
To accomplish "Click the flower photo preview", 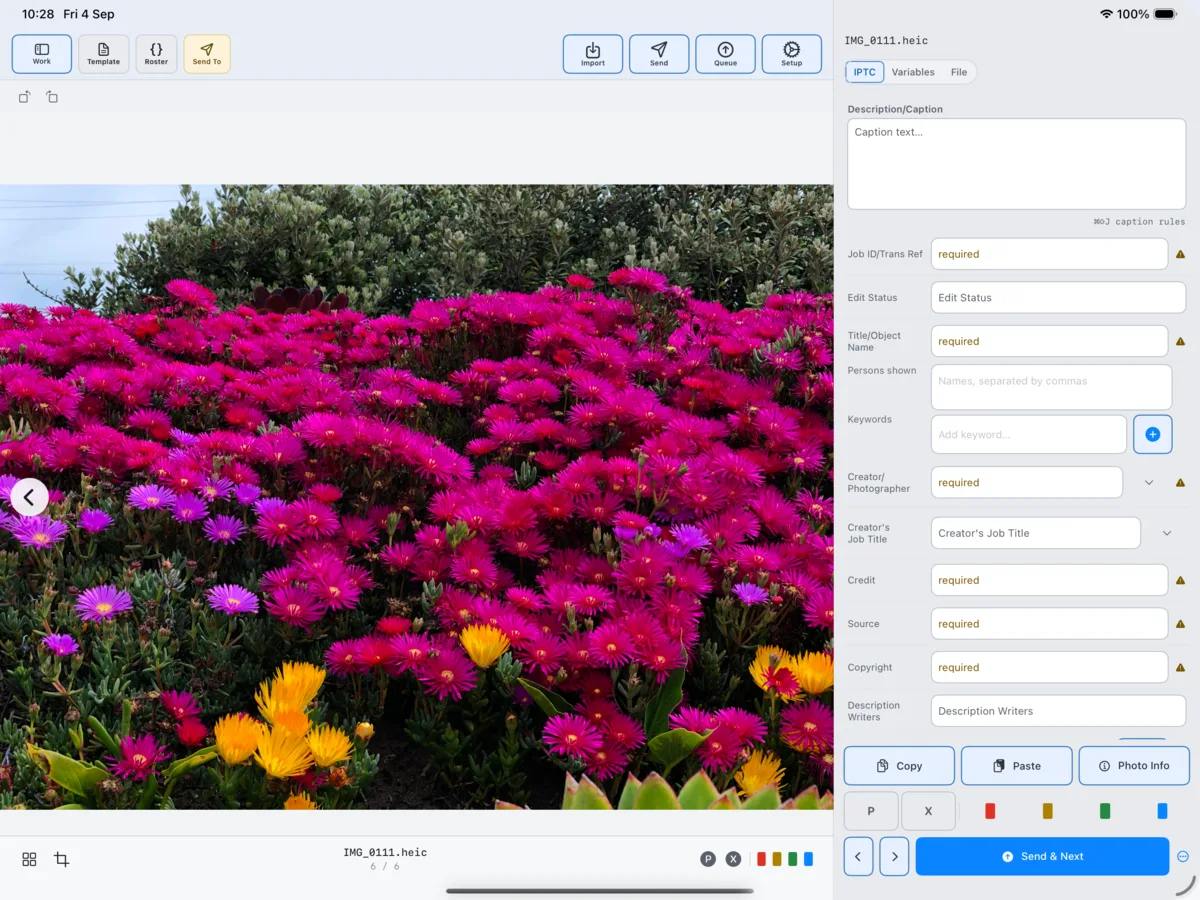I will tap(416, 497).
